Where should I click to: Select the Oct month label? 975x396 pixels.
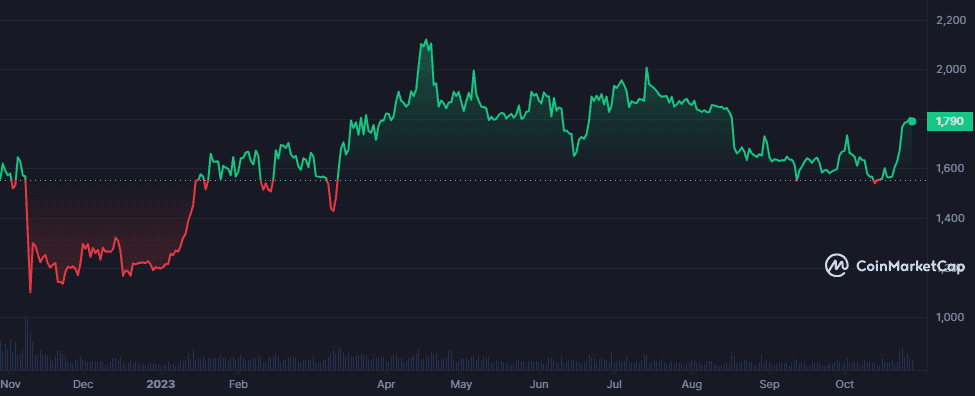[844, 384]
